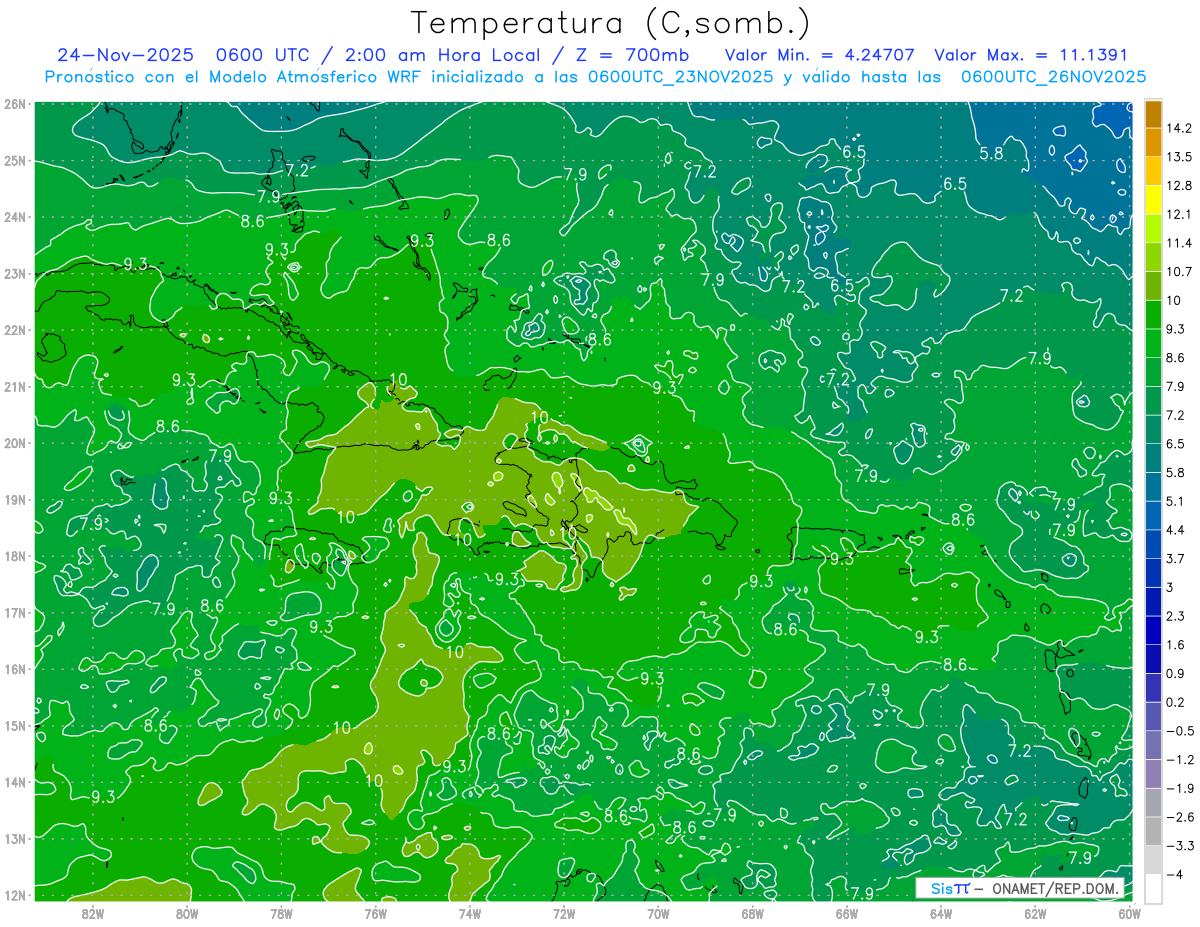Click the -3.3 value on the colorbar
This screenshot has height=927, width=1200.
(1178, 846)
